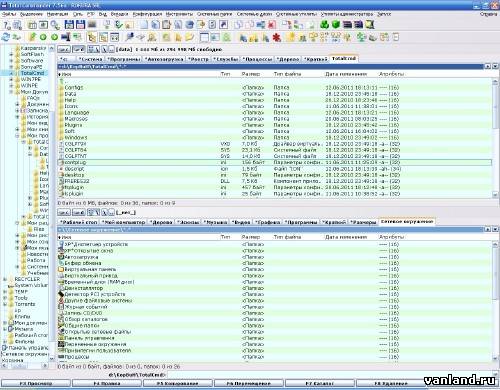Click F4 Правка button

[107, 383]
